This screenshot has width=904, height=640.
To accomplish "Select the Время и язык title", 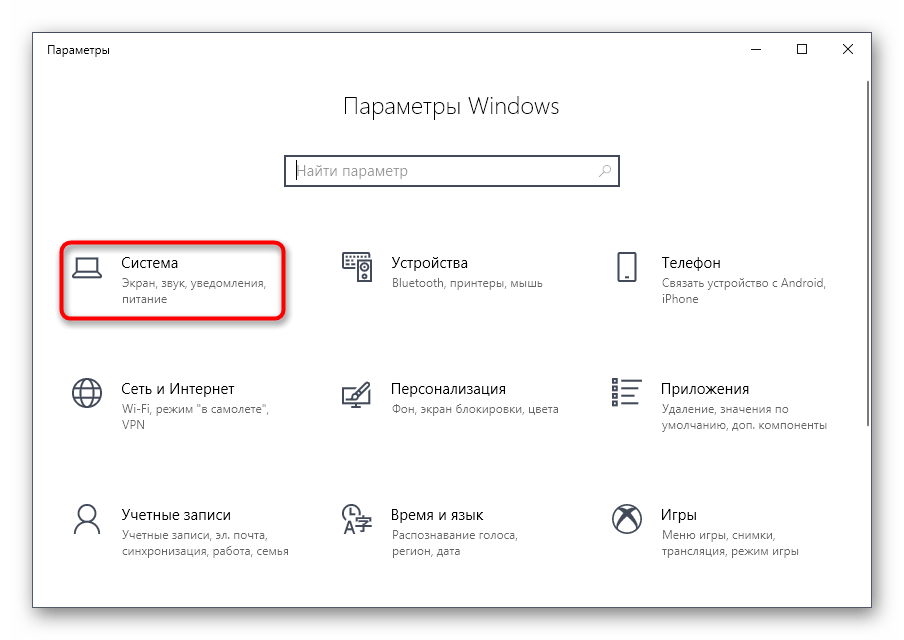I will click(x=437, y=515).
